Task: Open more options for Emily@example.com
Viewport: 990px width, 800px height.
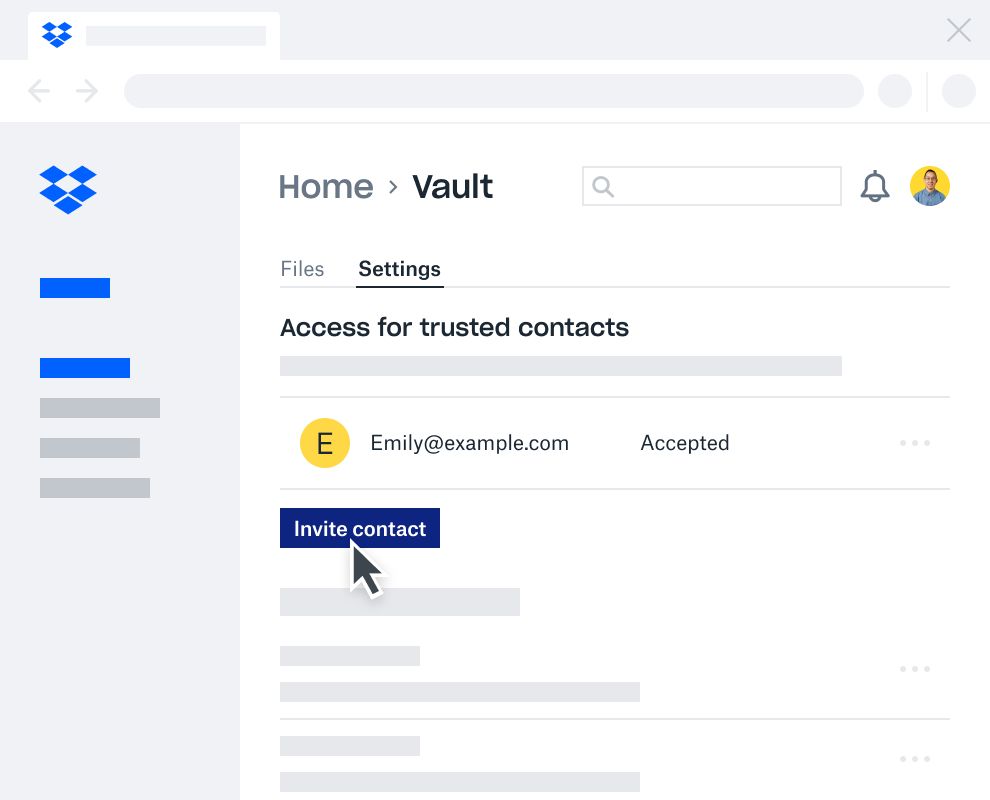Action: coord(914,443)
